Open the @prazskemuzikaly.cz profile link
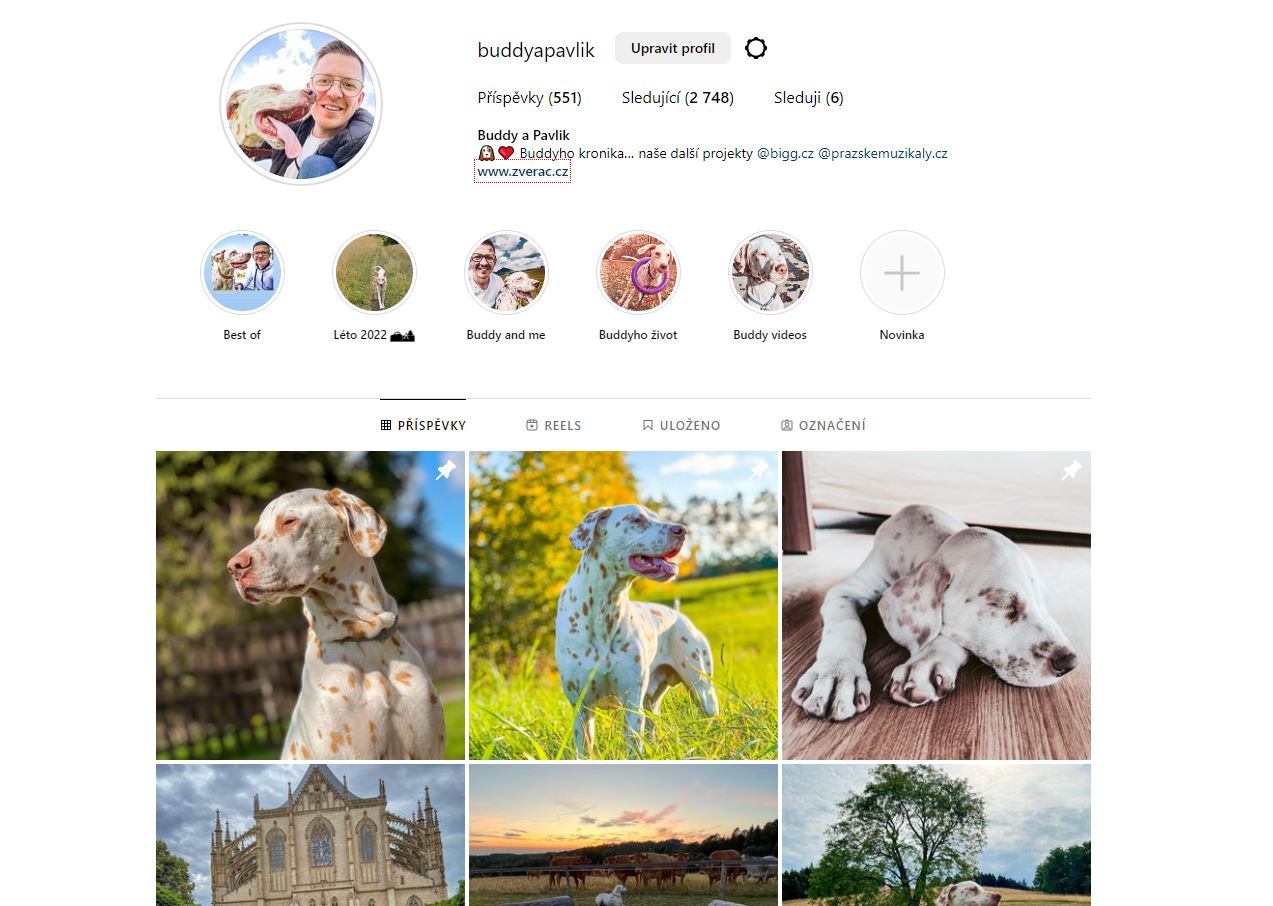Screen dimensions: 1273x906 883,154
